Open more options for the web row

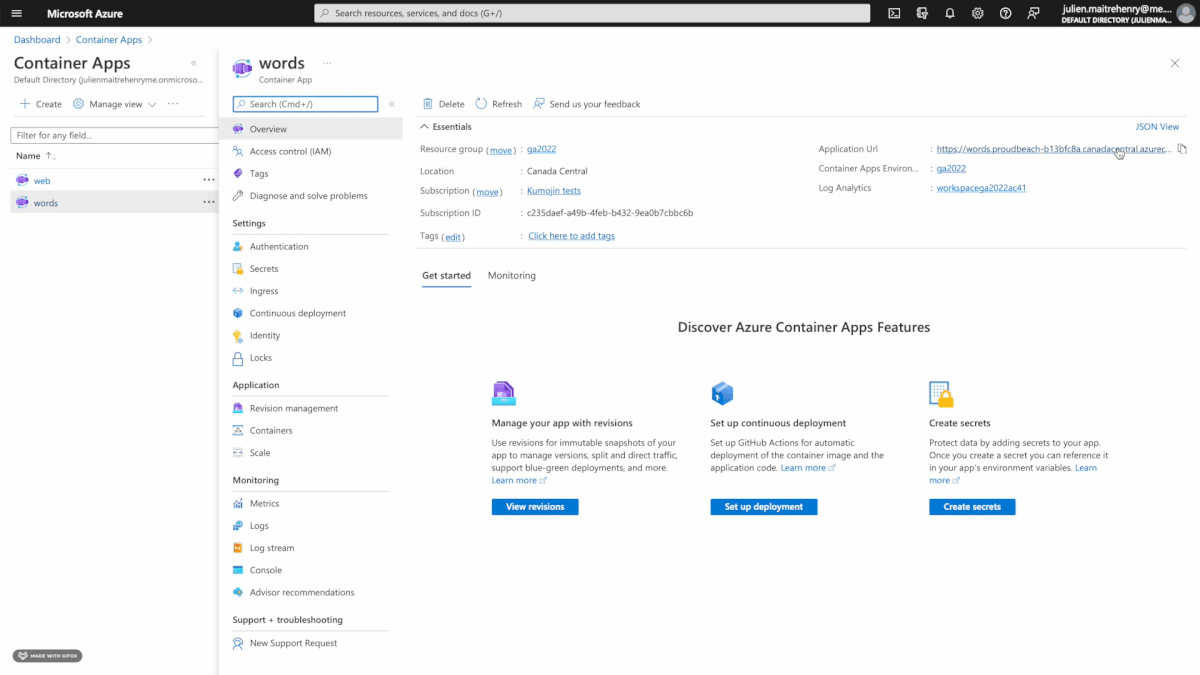(209, 180)
